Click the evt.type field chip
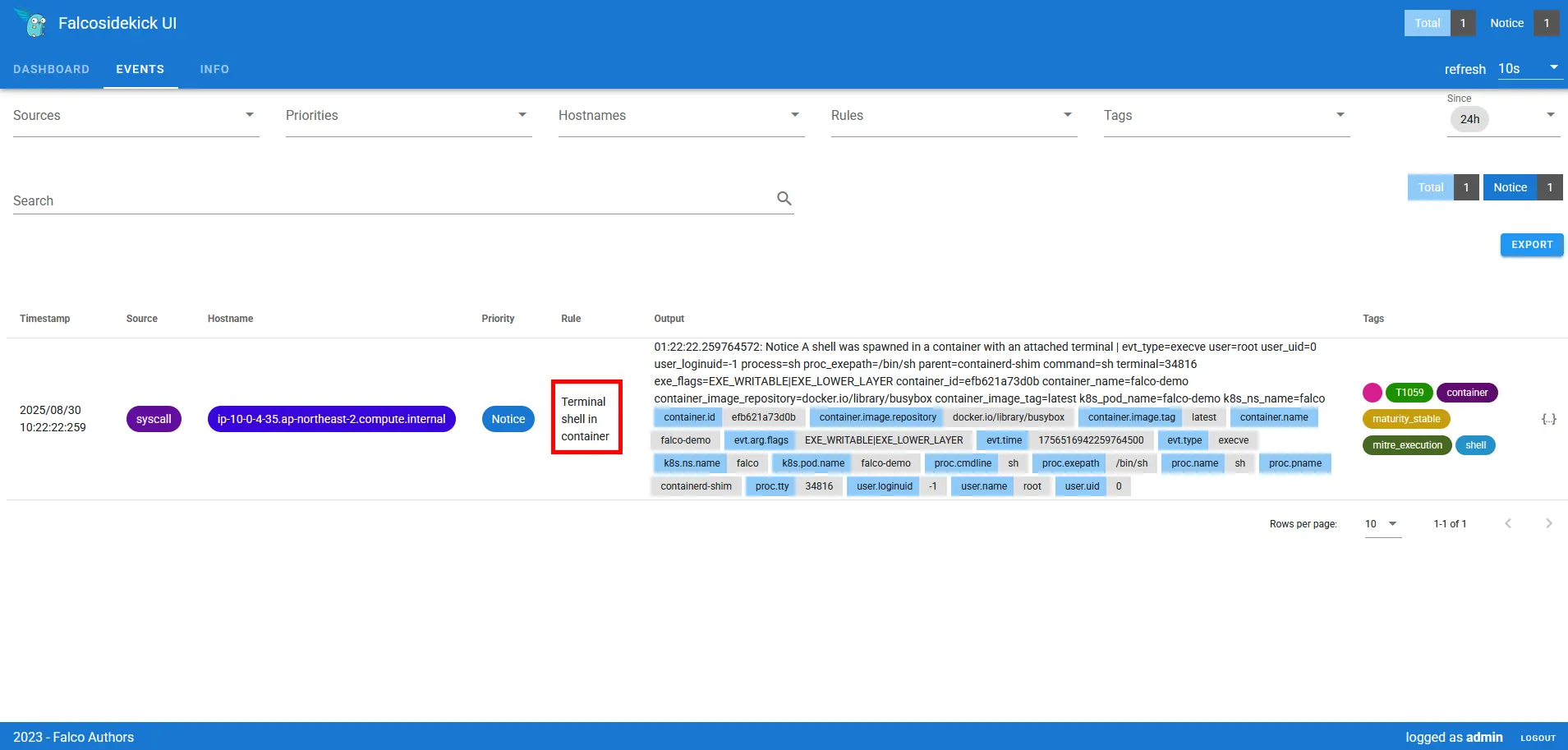Screen dimensions: 1568x750 [x=1184, y=440]
